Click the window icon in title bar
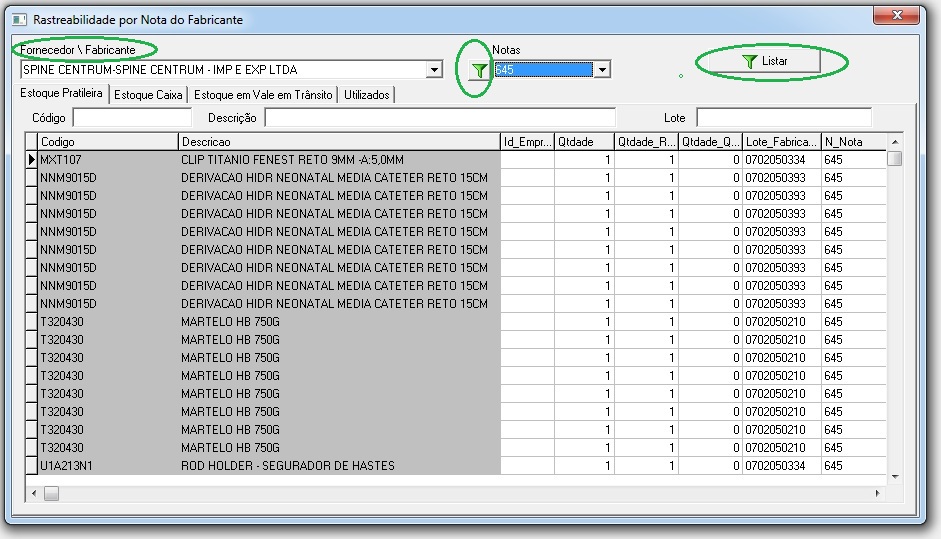Image resolution: width=941 pixels, height=539 pixels. [x=18, y=19]
